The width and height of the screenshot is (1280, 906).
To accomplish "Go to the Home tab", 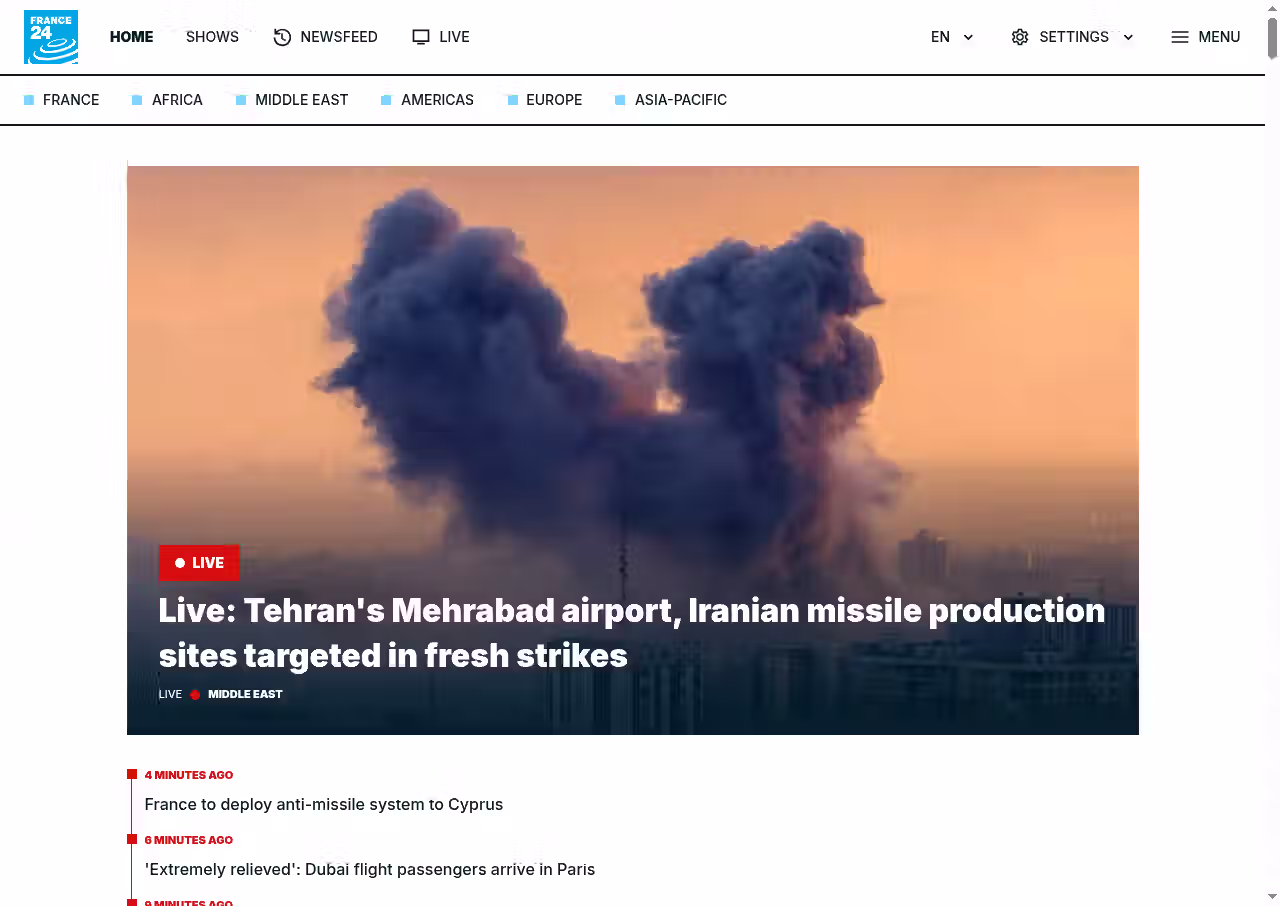I will click(131, 37).
